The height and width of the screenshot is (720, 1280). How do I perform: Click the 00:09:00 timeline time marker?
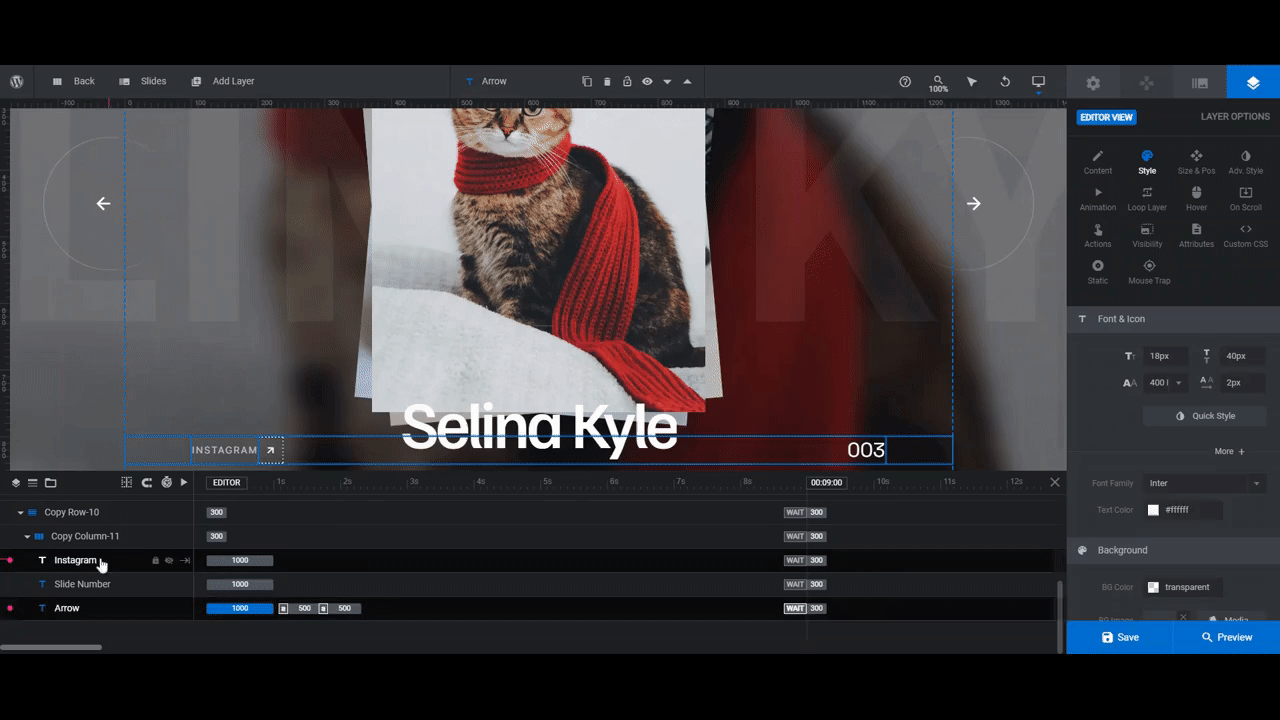pyautogui.click(x=826, y=482)
